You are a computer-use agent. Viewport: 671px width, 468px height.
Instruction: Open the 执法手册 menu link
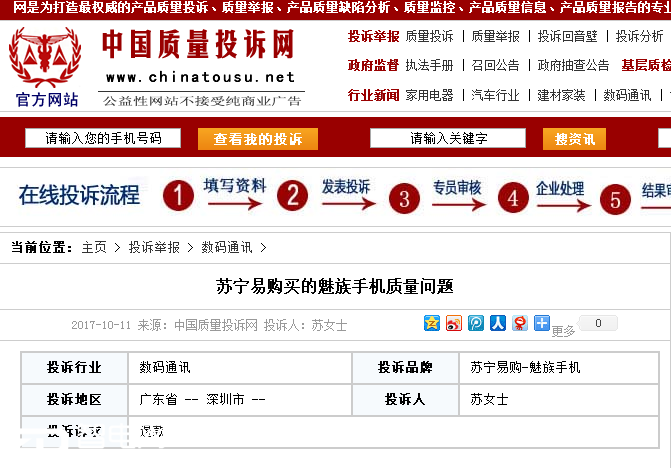(x=429, y=65)
